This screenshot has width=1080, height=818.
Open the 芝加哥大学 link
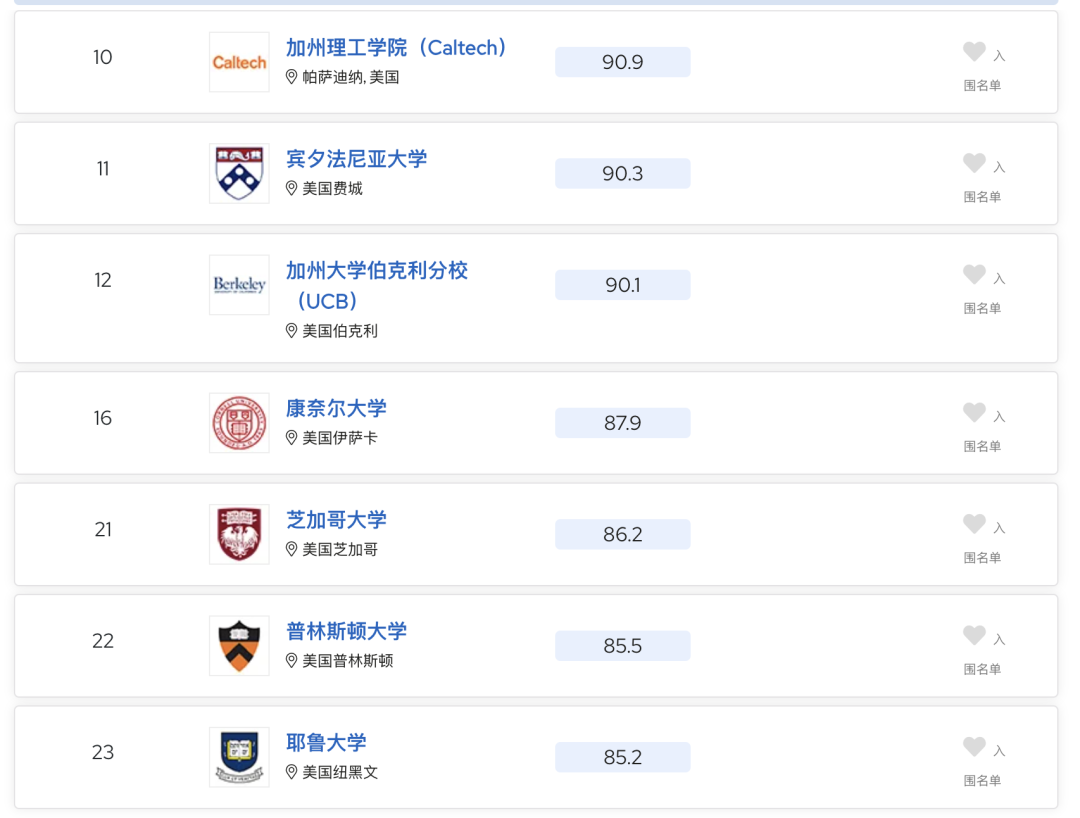click(x=336, y=520)
